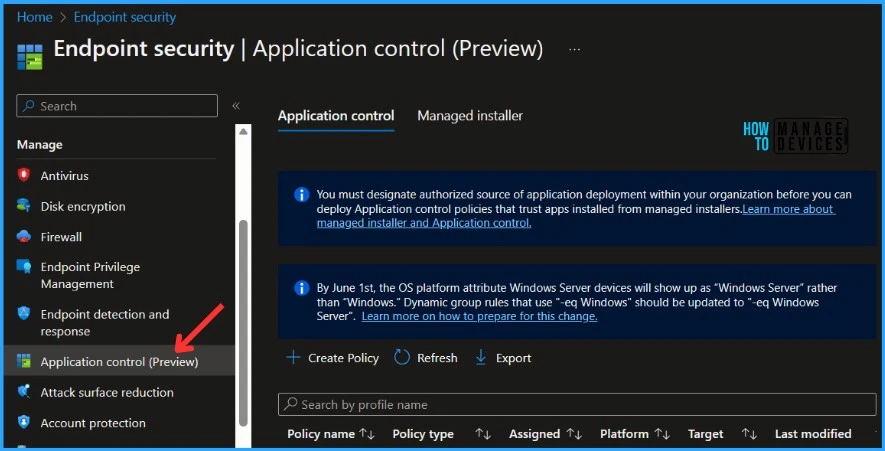Click the Manage section heading

tap(40, 145)
